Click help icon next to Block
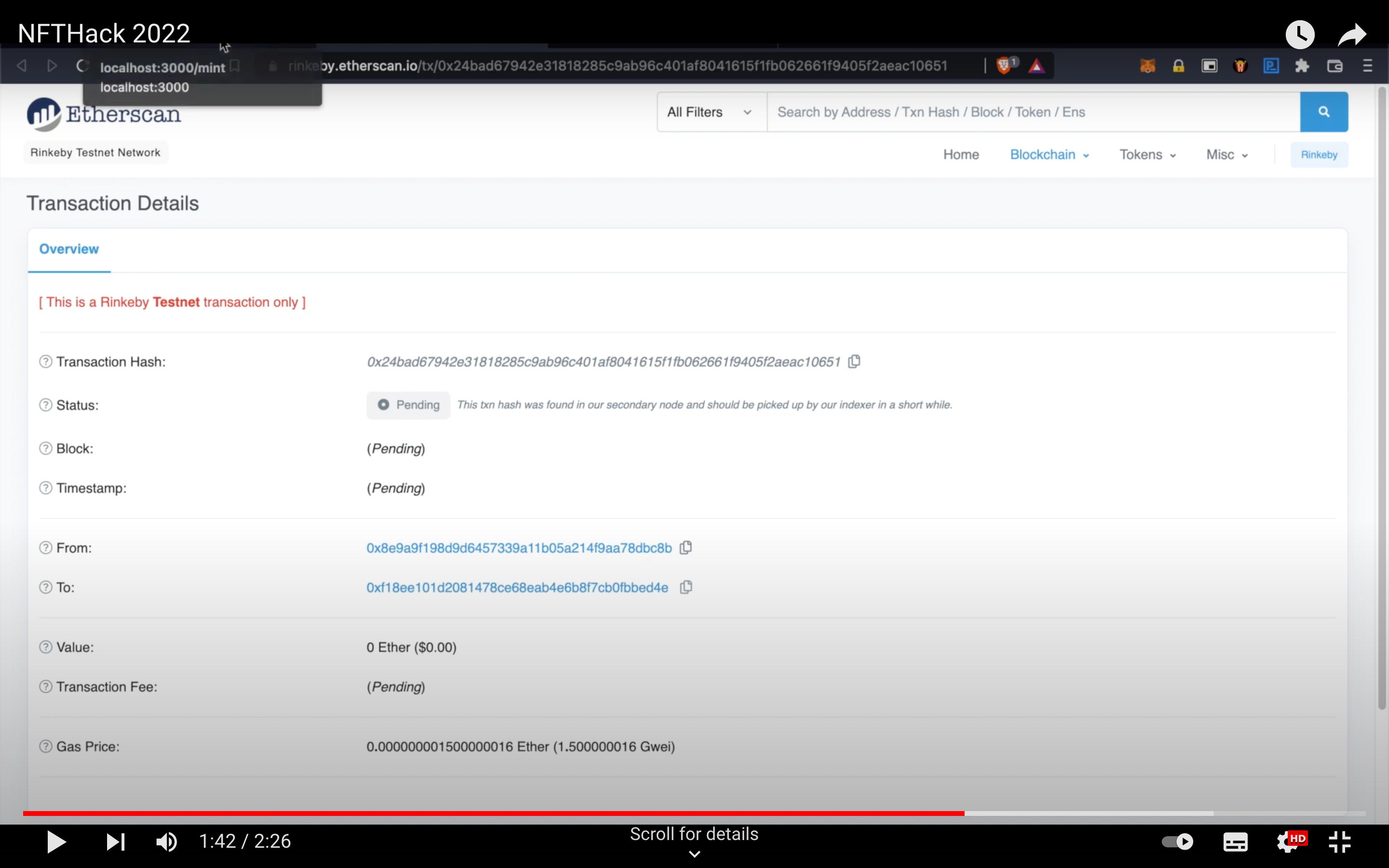 (45, 448)
